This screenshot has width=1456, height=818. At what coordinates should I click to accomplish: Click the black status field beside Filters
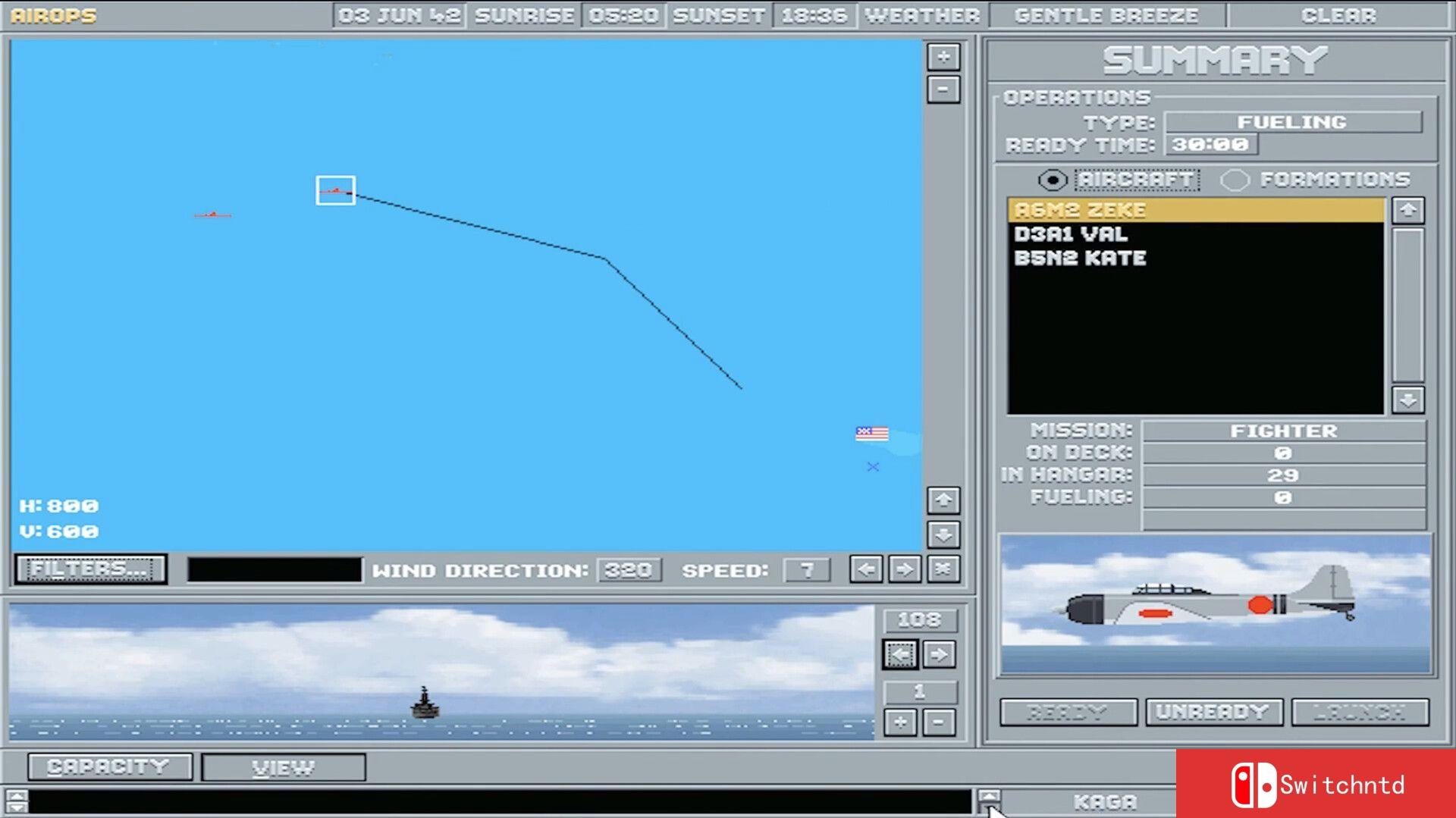(275, 570)
